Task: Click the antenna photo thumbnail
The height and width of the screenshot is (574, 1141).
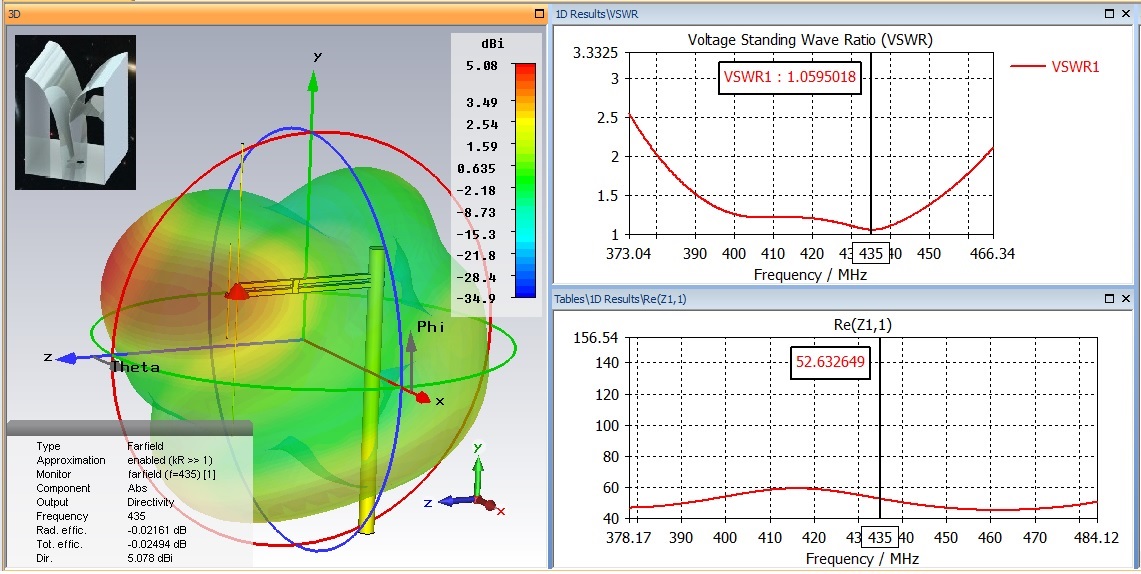Action: [x=76, y=113]
